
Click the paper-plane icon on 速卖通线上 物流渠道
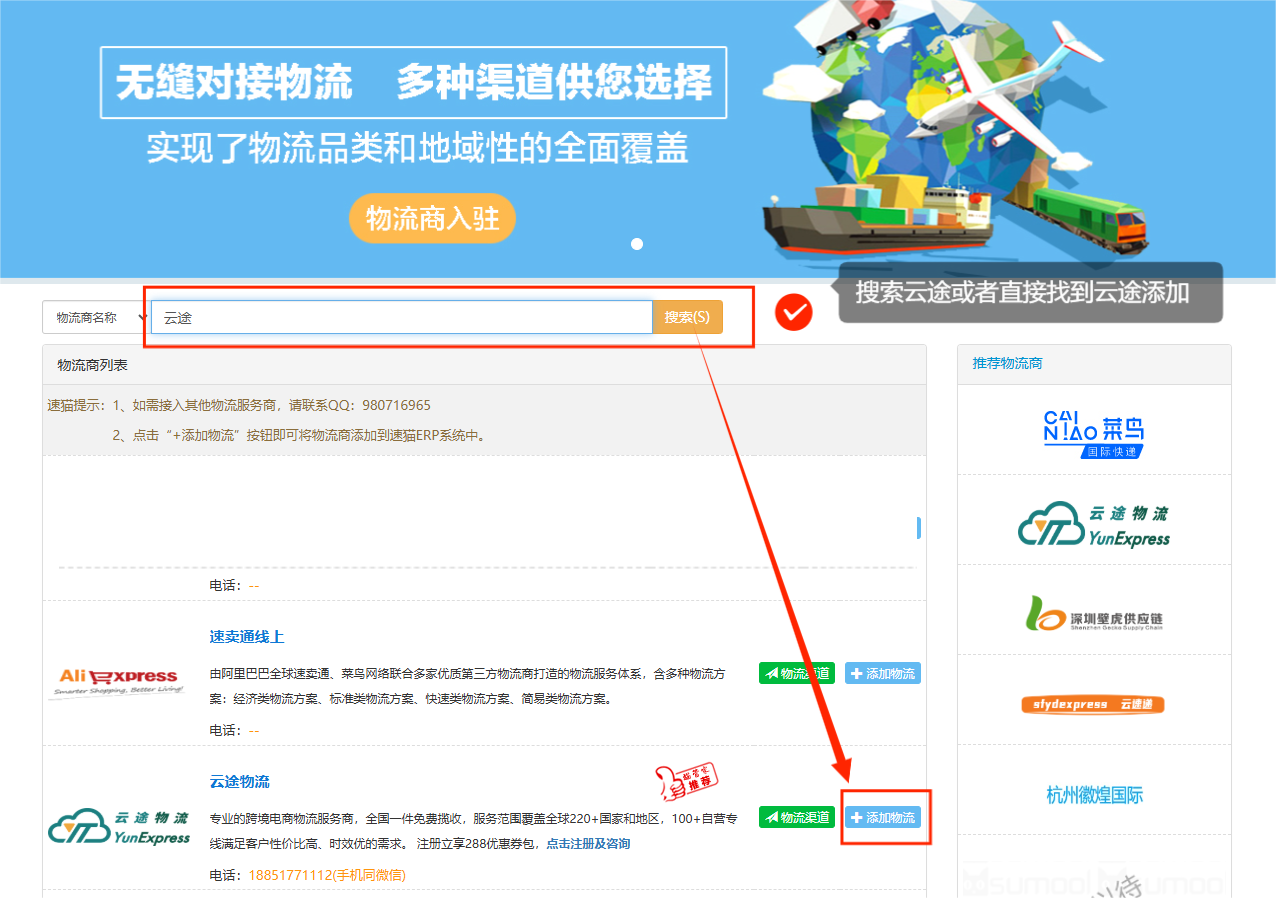tap(771, 674)
